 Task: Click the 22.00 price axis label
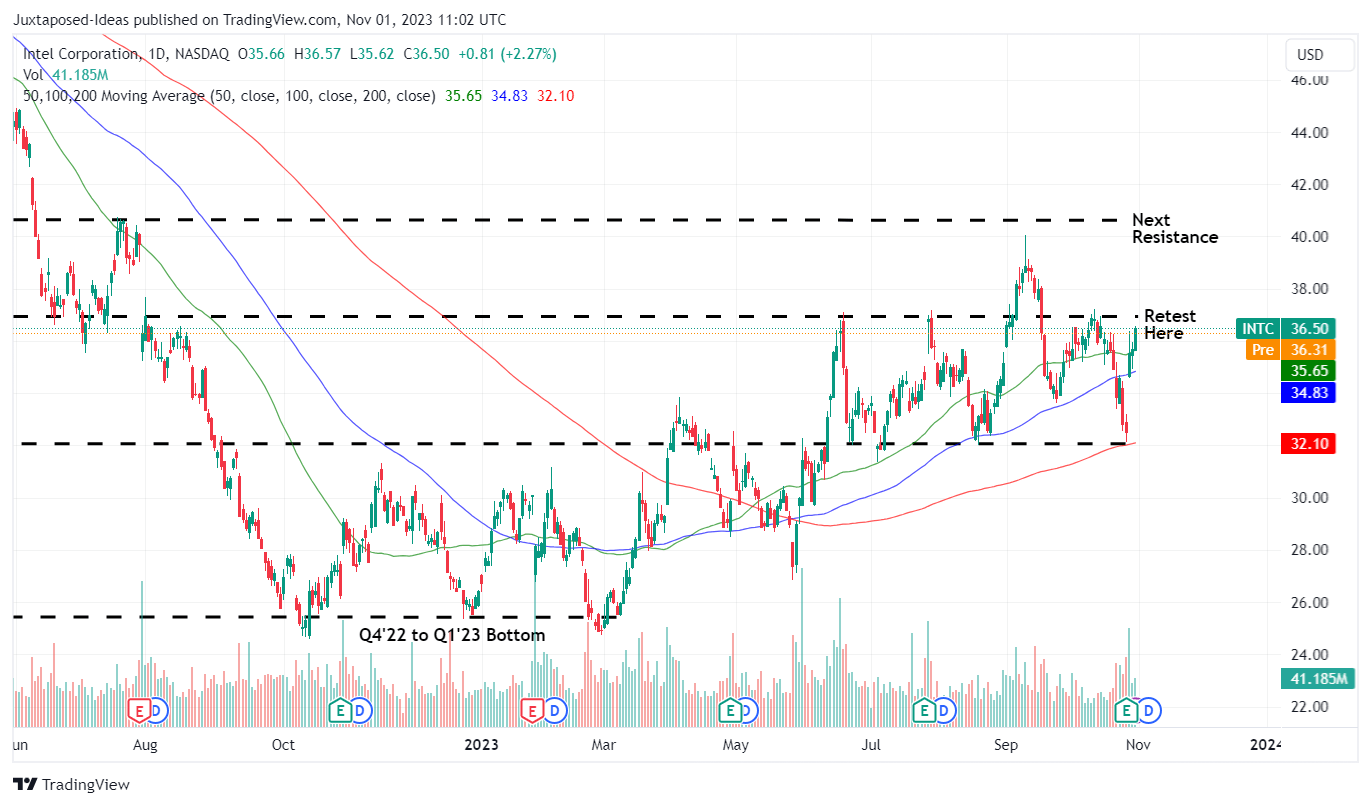(1308, 707)
